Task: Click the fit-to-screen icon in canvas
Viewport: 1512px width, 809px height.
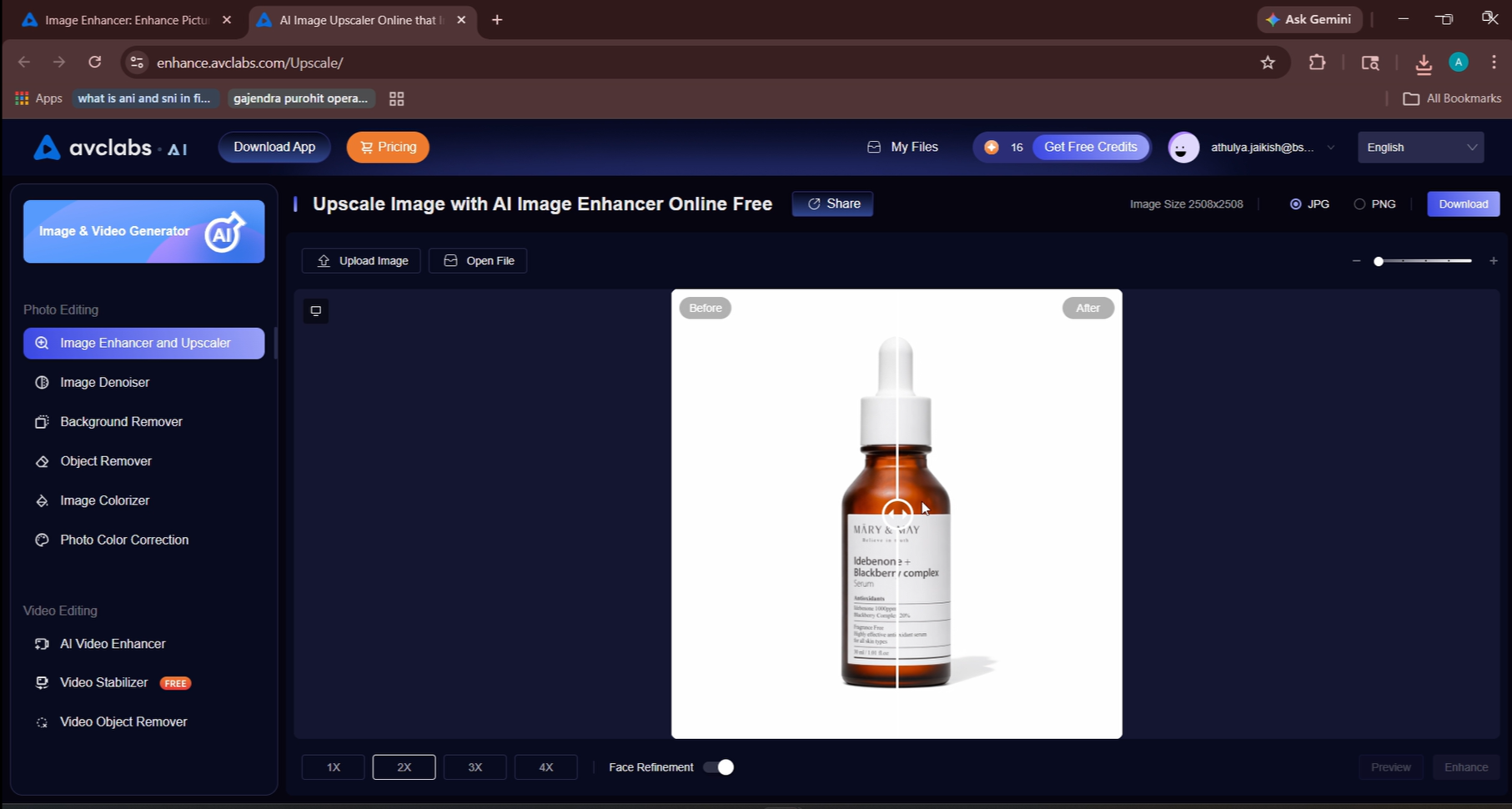Action: 315,311
